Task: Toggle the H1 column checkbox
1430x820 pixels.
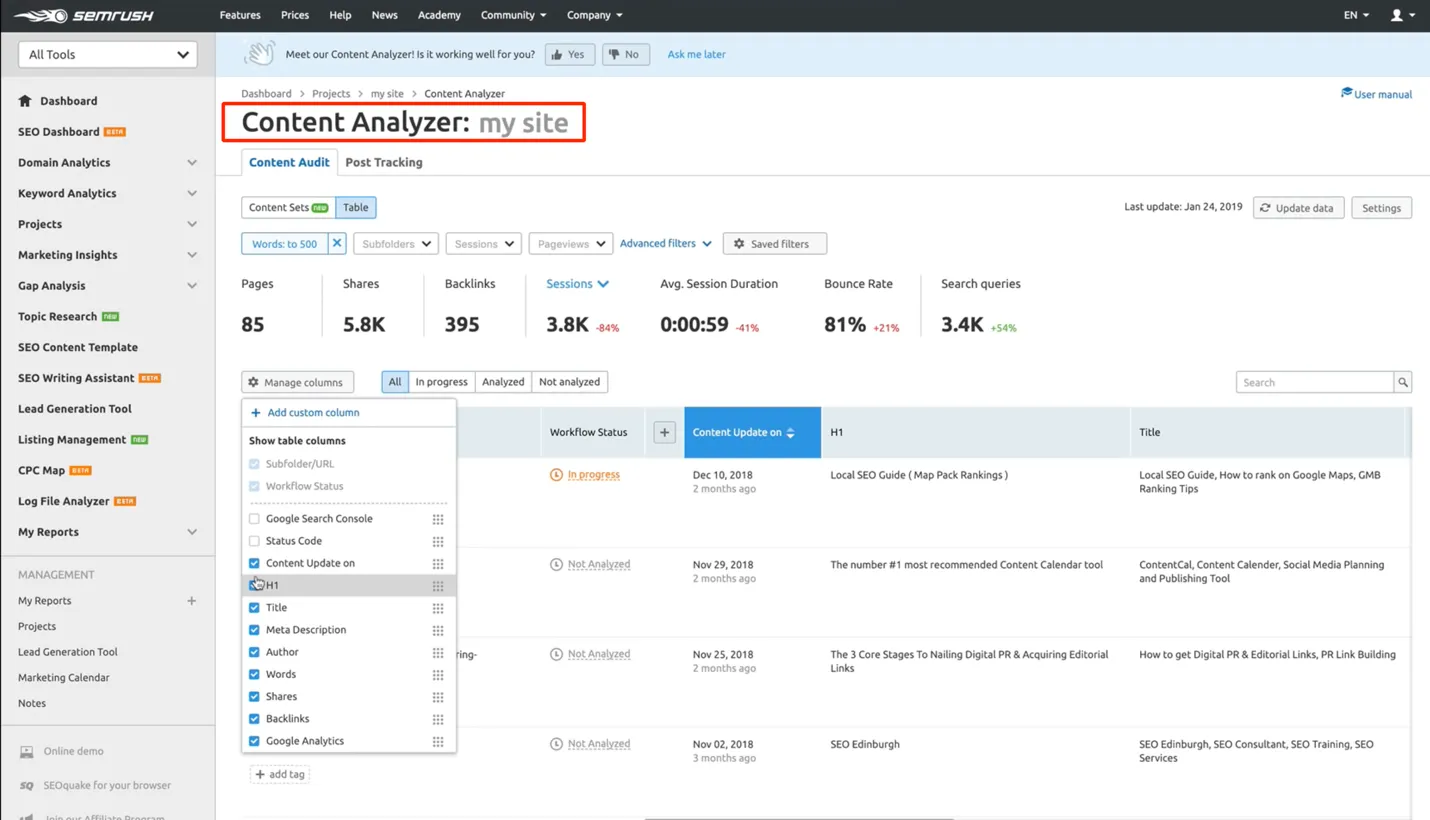Action: click(x=254, y=585)
